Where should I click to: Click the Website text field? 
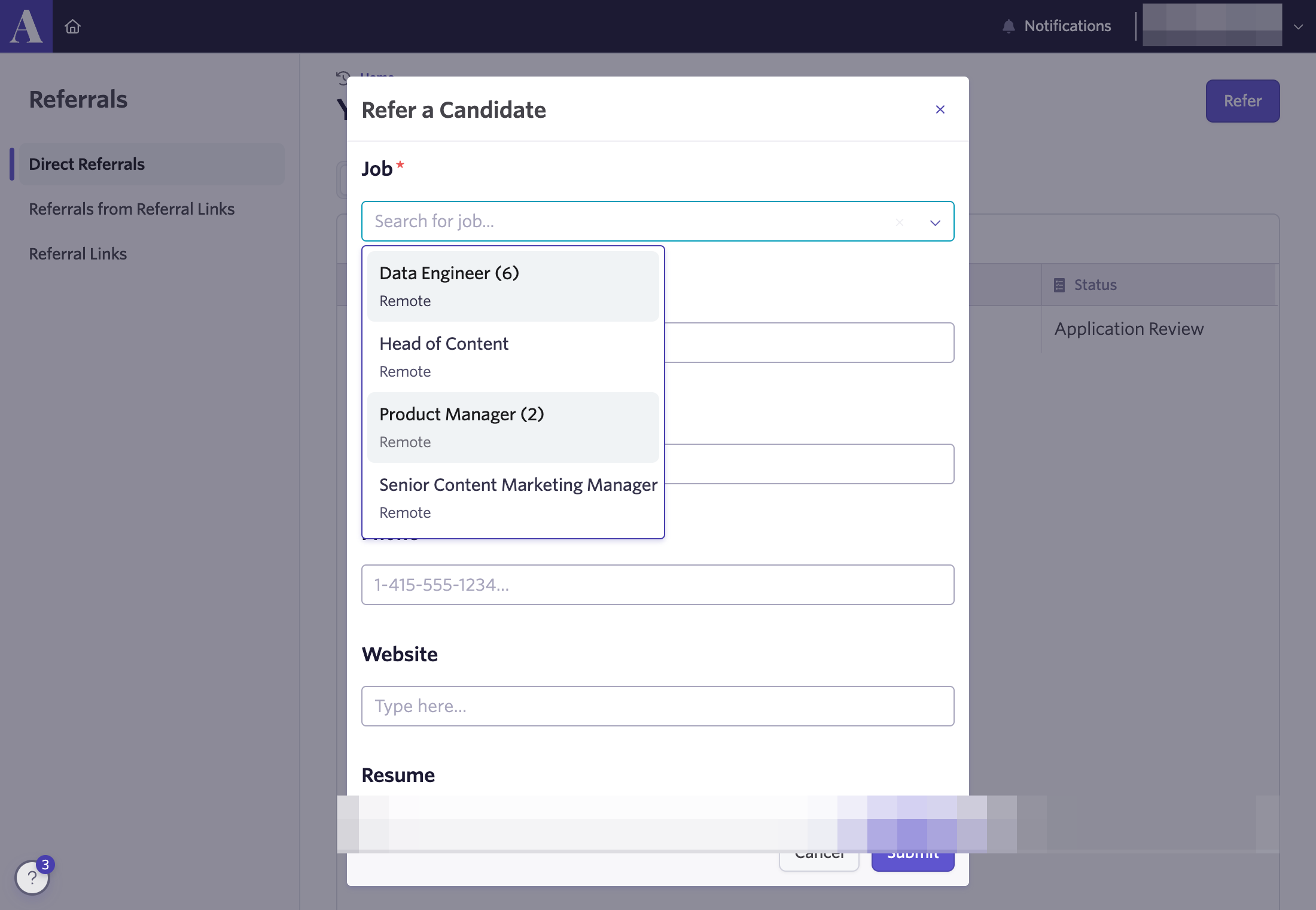point(657,706)
